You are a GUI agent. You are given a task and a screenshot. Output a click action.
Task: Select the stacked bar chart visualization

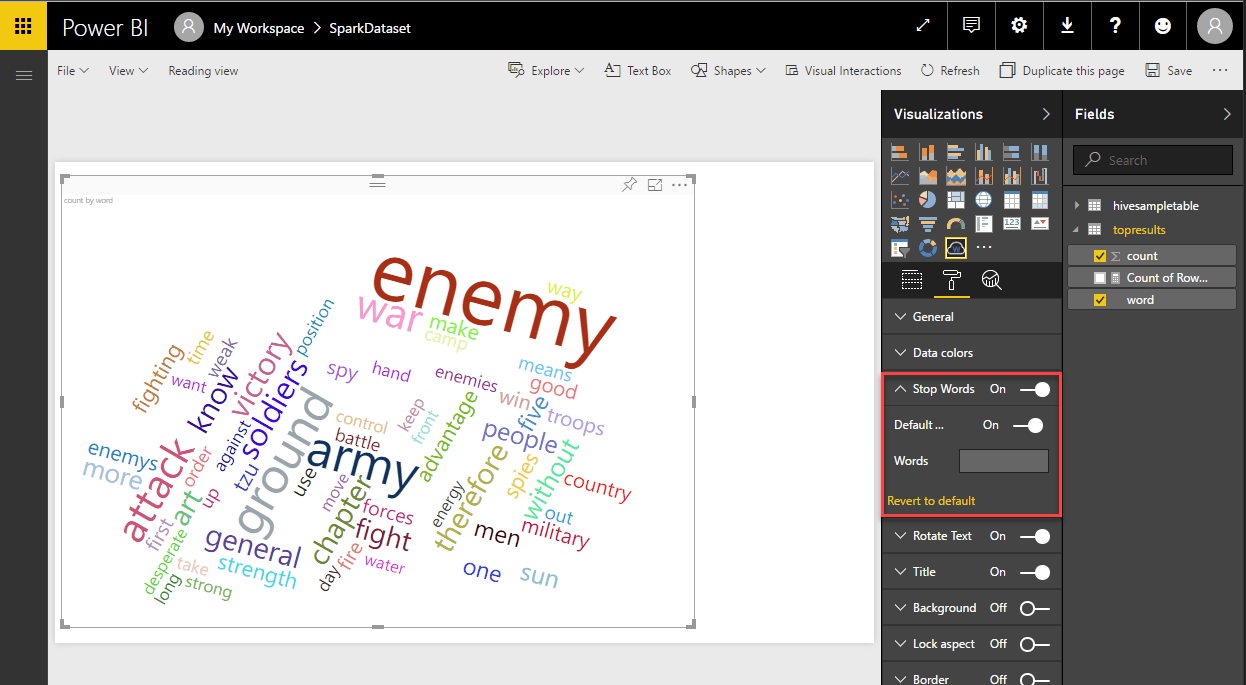pos(900,151)
